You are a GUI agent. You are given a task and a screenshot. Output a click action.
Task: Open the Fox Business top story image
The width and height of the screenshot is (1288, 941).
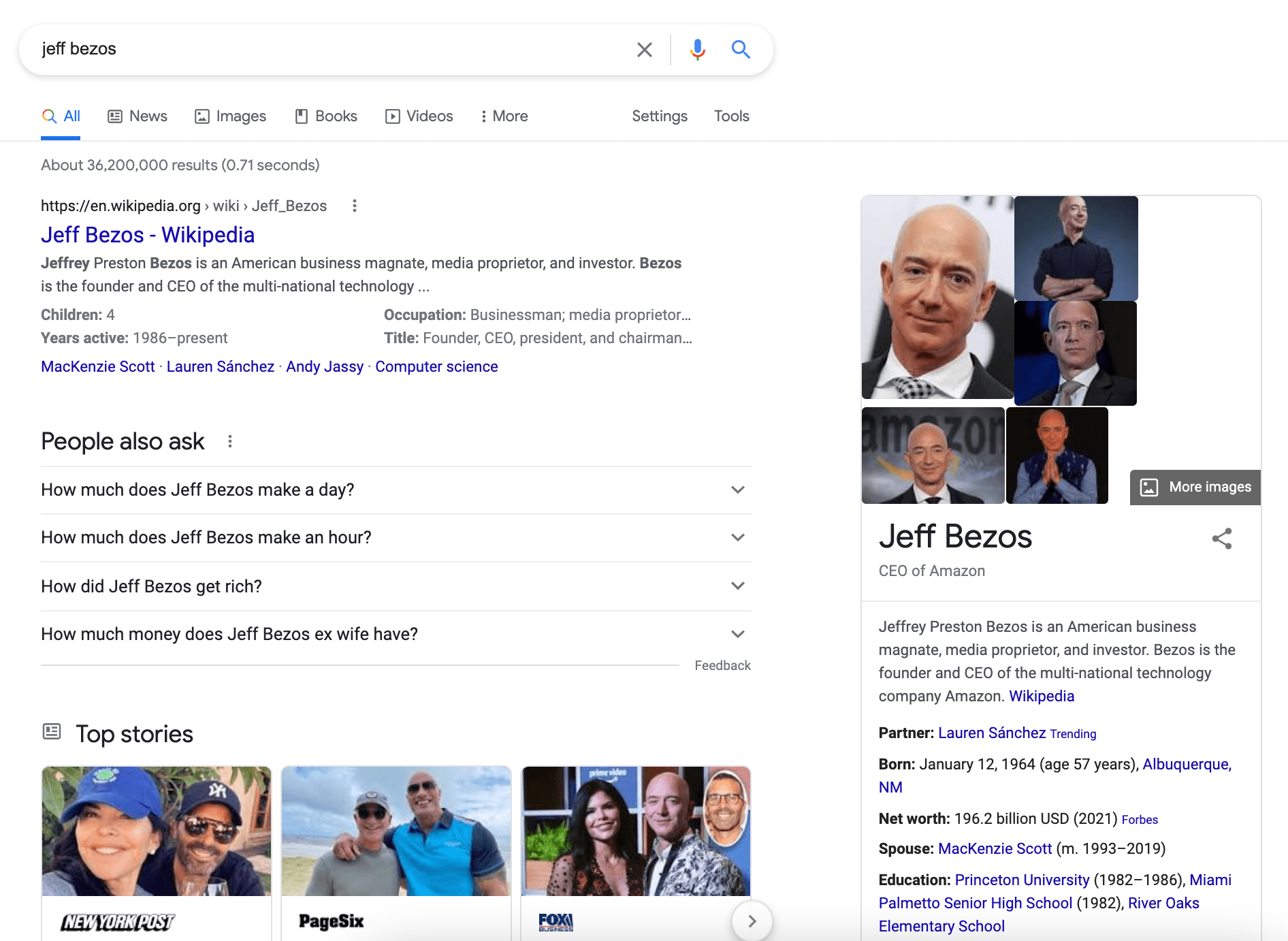pyautogui.click(x=636, y=831)
